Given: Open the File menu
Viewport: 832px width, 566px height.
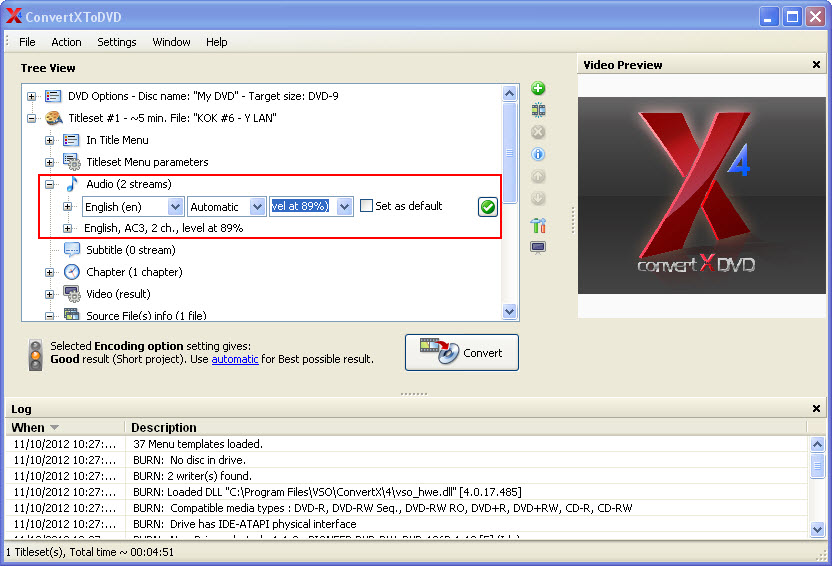Looking at the screenshot, I should tap(27, 42).
